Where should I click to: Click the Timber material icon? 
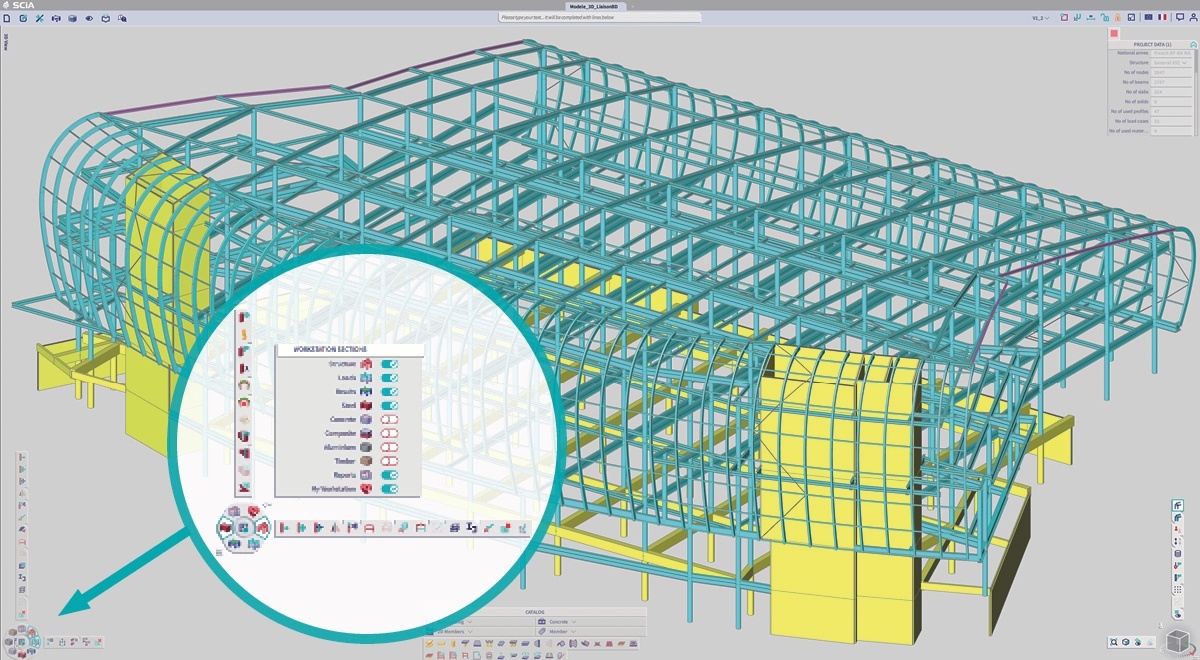366,461
